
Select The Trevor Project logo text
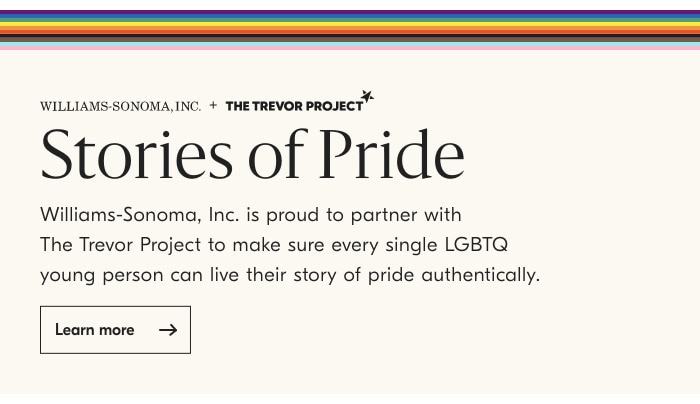[x=294, y=106]
